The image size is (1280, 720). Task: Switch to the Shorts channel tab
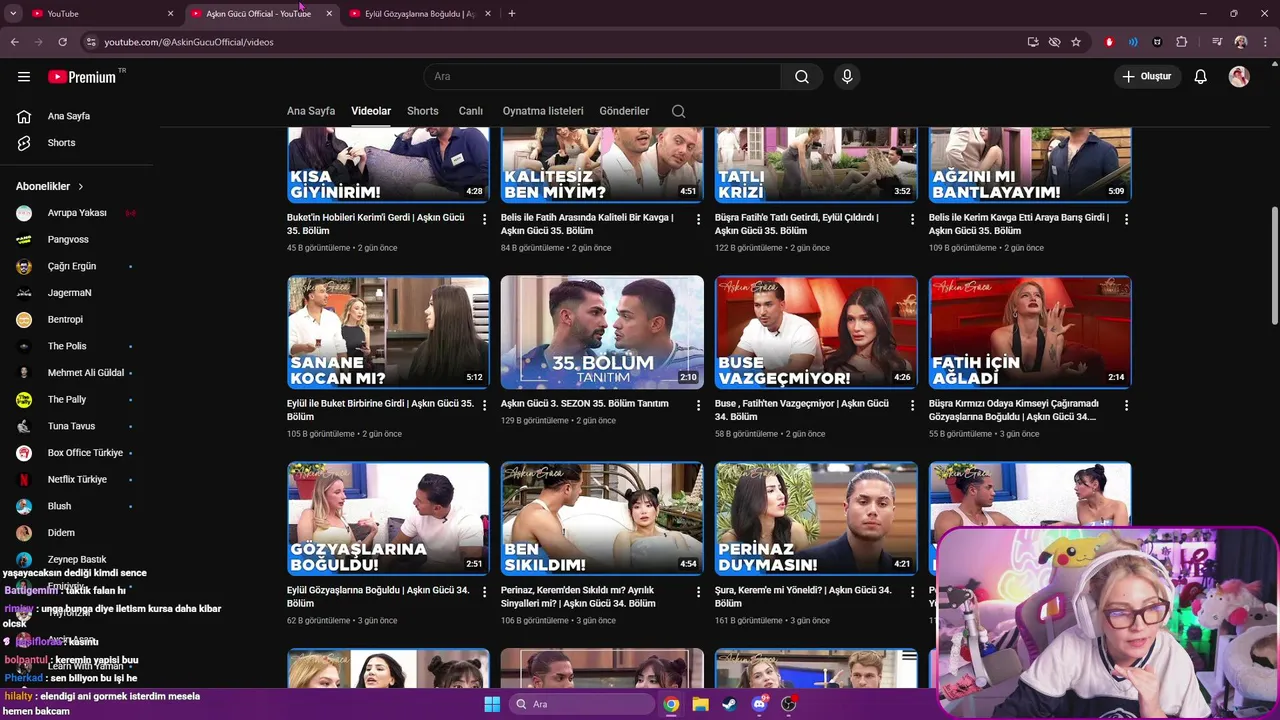coord(423,111)
